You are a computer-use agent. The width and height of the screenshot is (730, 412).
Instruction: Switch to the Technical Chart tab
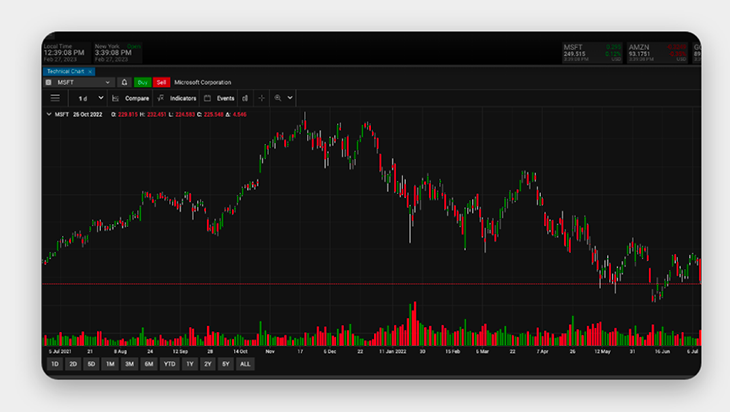click(x=65, y=72)
